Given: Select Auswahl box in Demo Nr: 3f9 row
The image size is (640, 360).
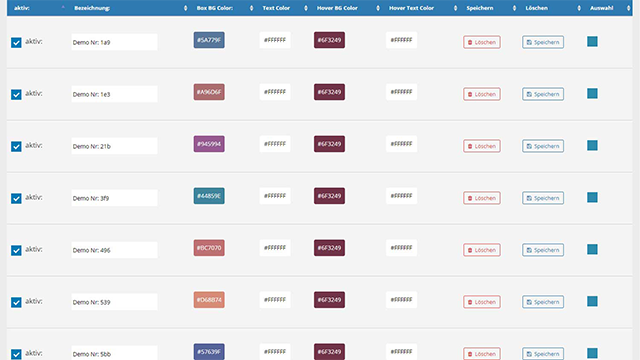Looking at the screenshot, I should [592, 197].
